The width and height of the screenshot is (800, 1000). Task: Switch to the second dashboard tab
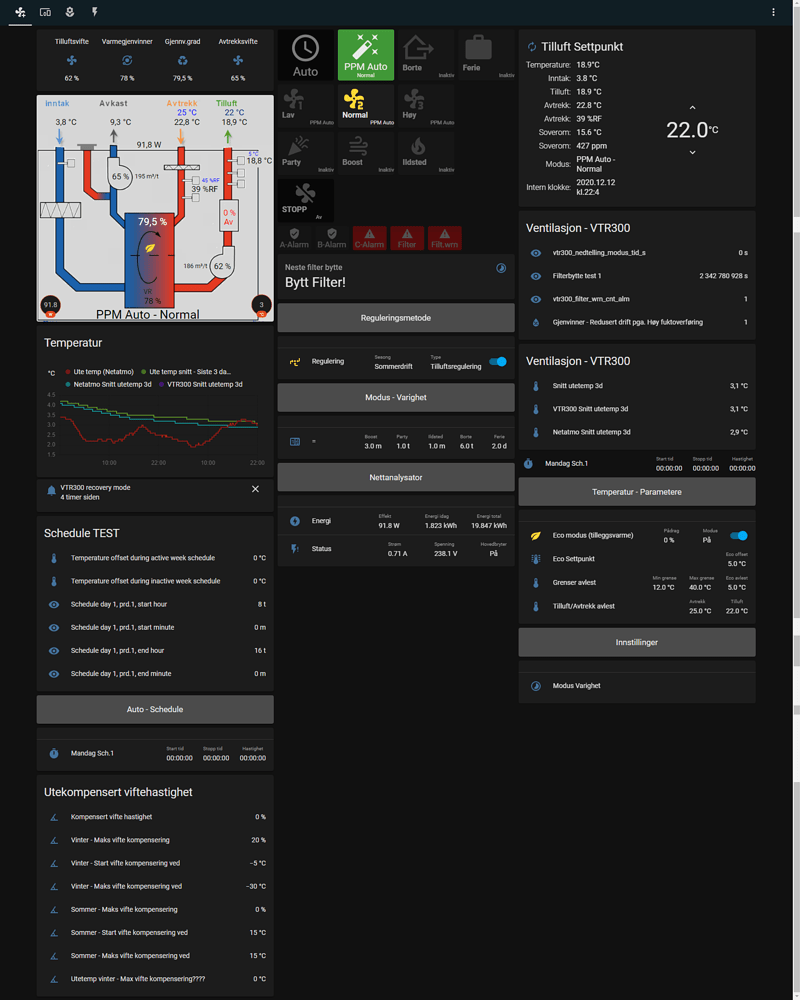pyautogui.click(x=45, y=11)
